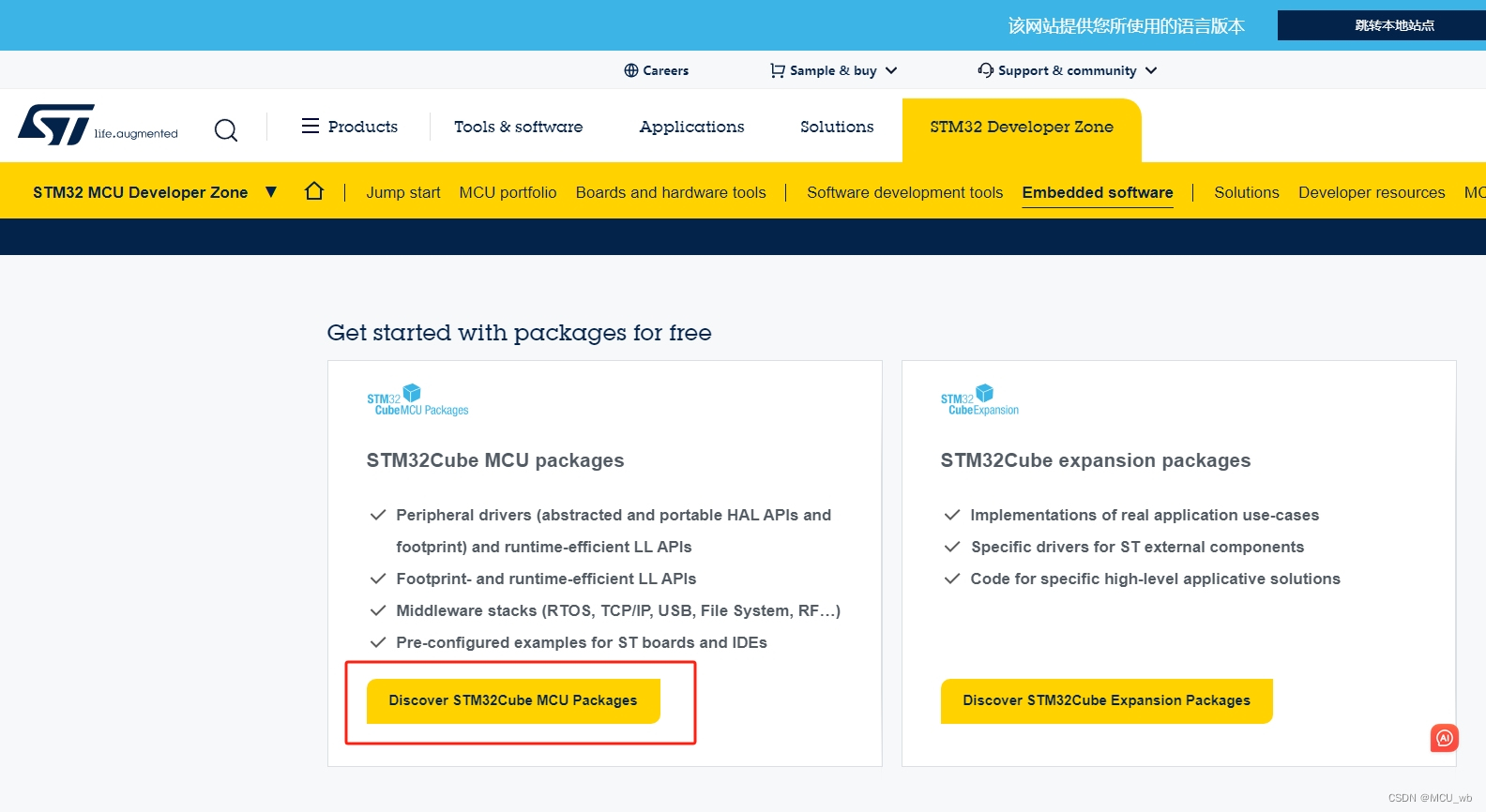
Task: Open Boards and hardware tools
Action: tap(671, 192)
